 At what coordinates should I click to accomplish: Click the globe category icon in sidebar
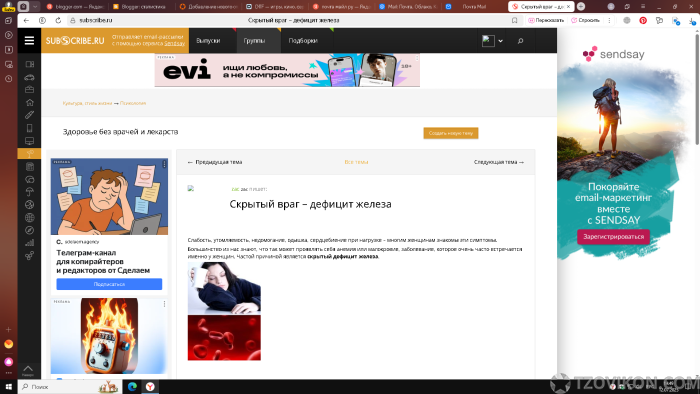pyautogui.click(x=29, y=218)
